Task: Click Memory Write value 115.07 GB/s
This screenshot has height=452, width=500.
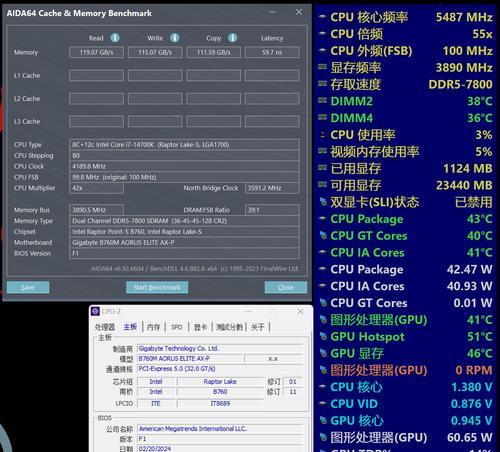Action: (155, 52)
